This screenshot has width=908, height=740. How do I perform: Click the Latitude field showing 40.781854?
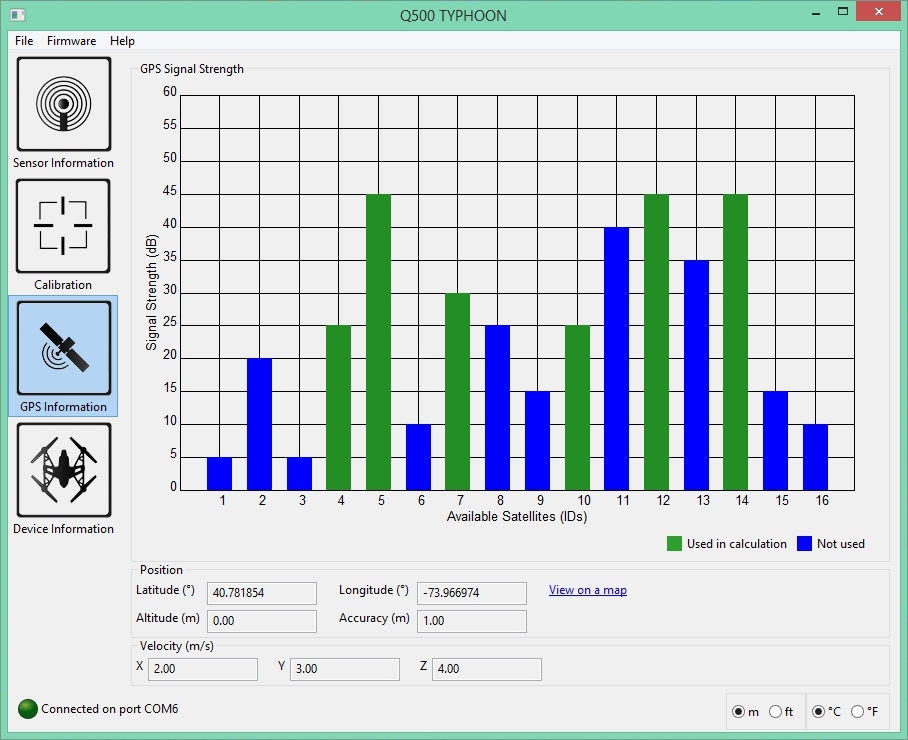click(262, 593)
